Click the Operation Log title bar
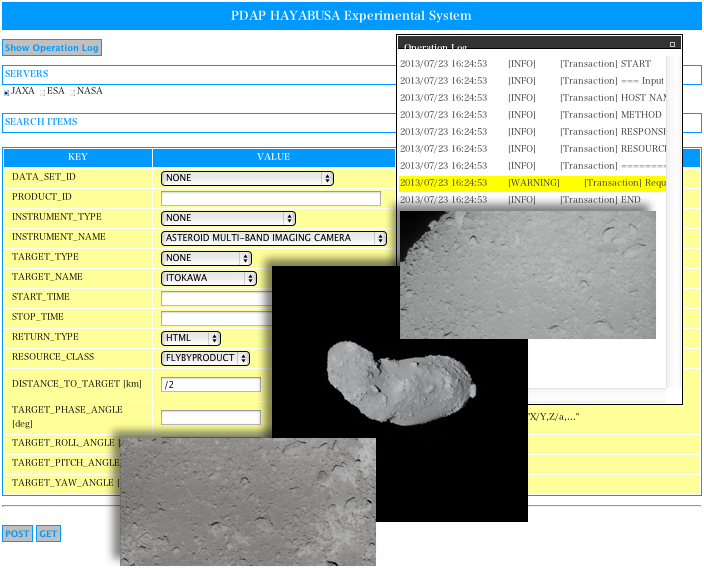The height and width of the screenshot is (570, 704). coord(539,44)
